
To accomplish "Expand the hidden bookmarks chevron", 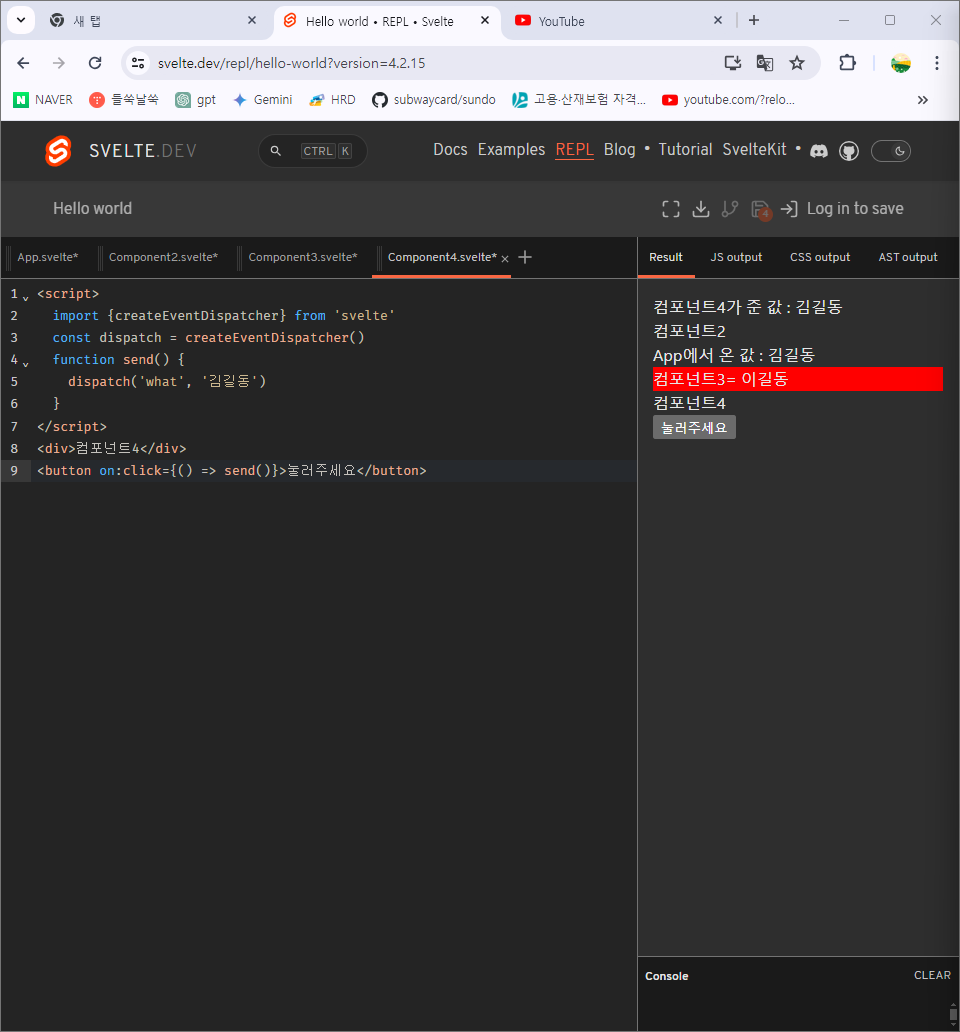I will [922, 100].
